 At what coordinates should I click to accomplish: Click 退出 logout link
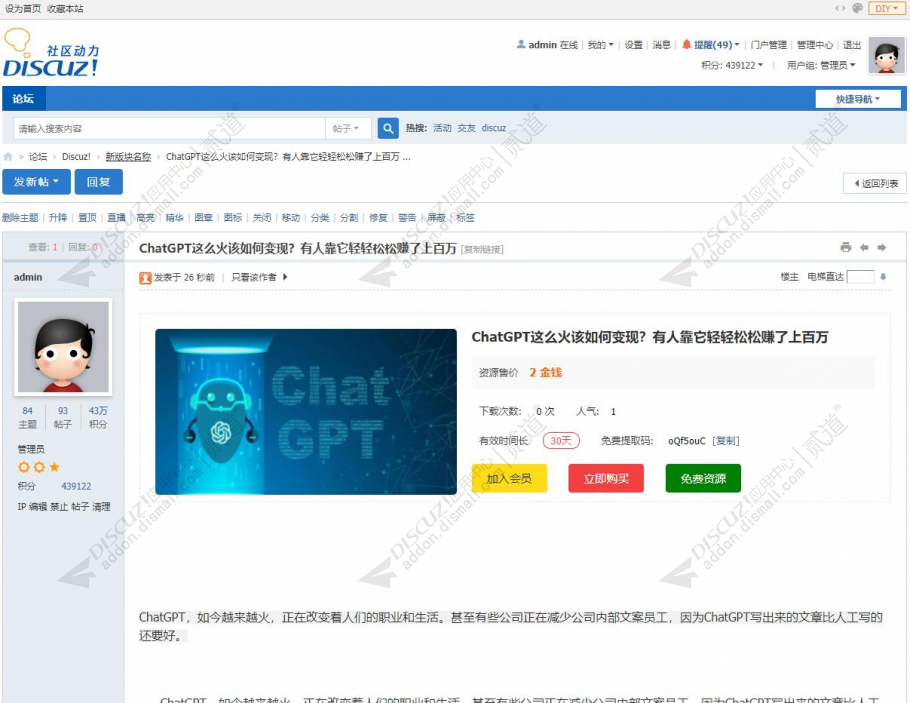click(852, 45)
